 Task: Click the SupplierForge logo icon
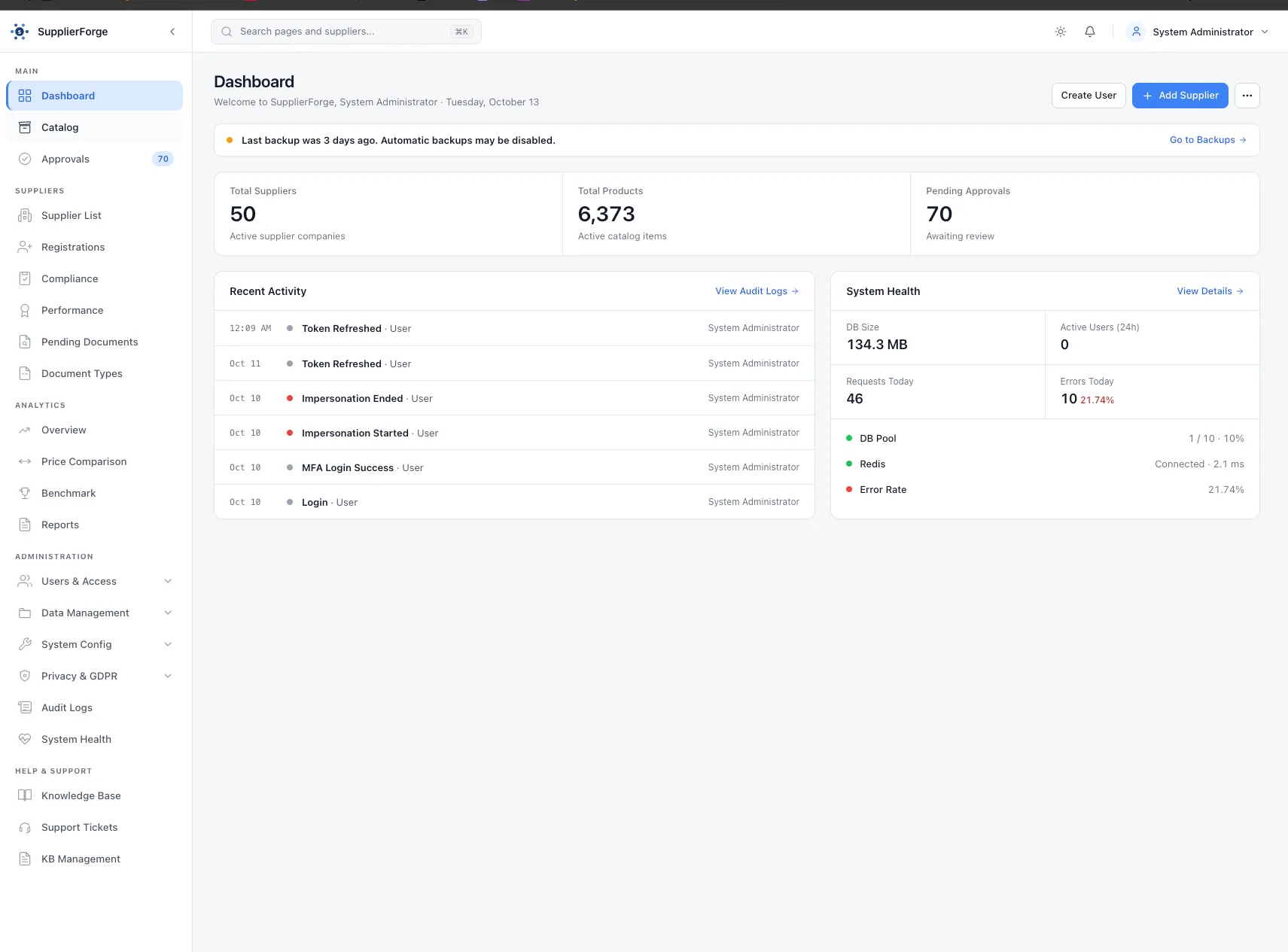pyautogui.click(x=20, y=32)
